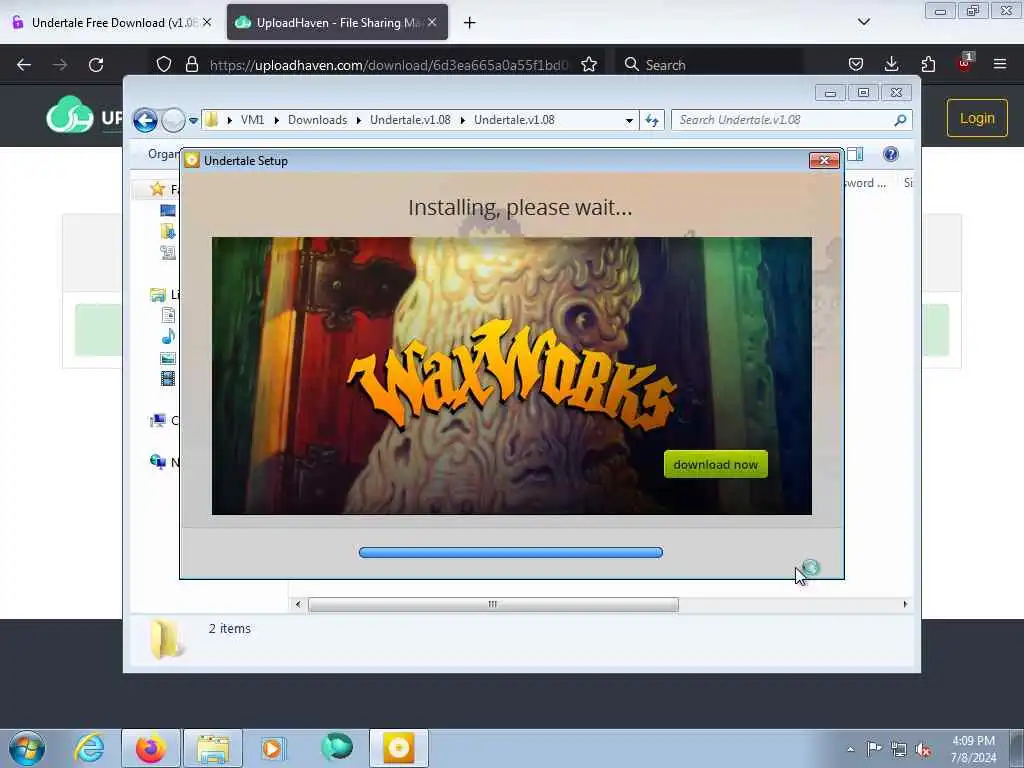Show hidden system tray icons
Viewport: 1024px width, 768px height.
coord(850,749)
